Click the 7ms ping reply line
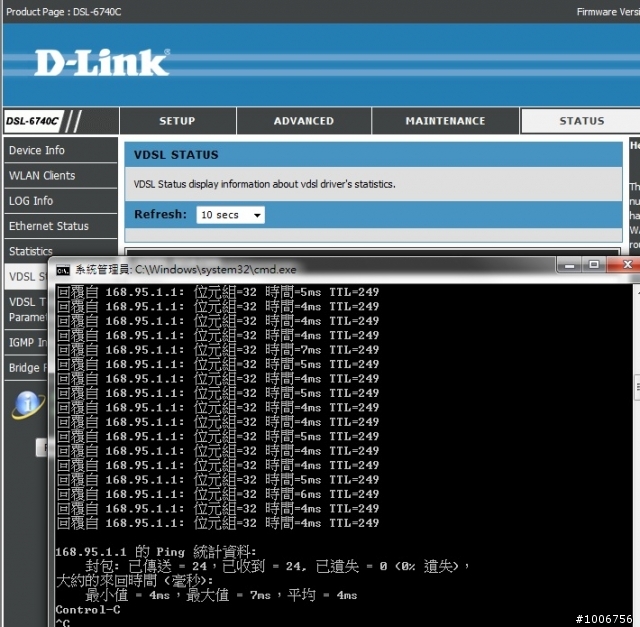The width and height of the screenshot is (640, 627). (218, 350)
